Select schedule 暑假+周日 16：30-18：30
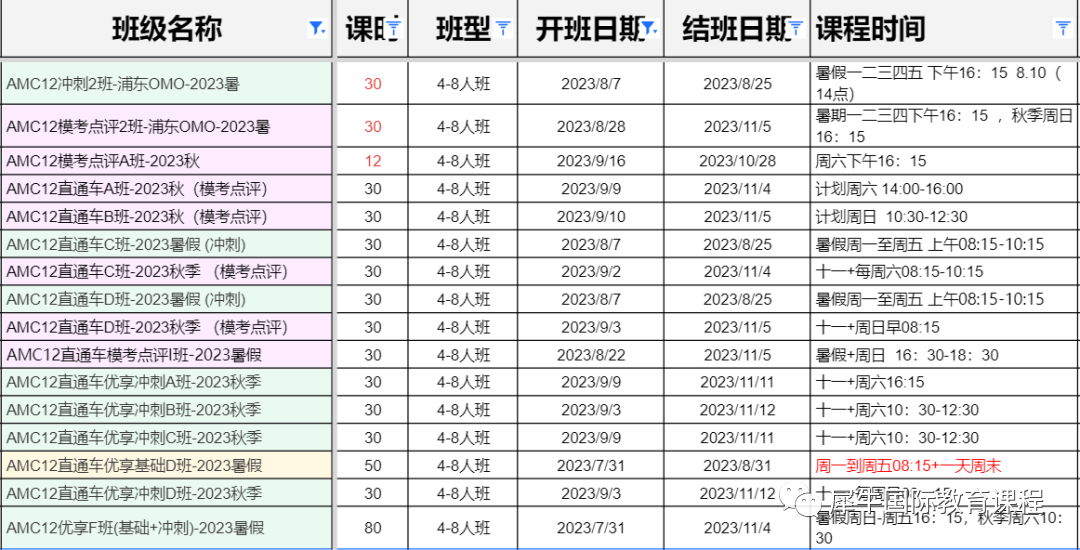 [907, 355]
